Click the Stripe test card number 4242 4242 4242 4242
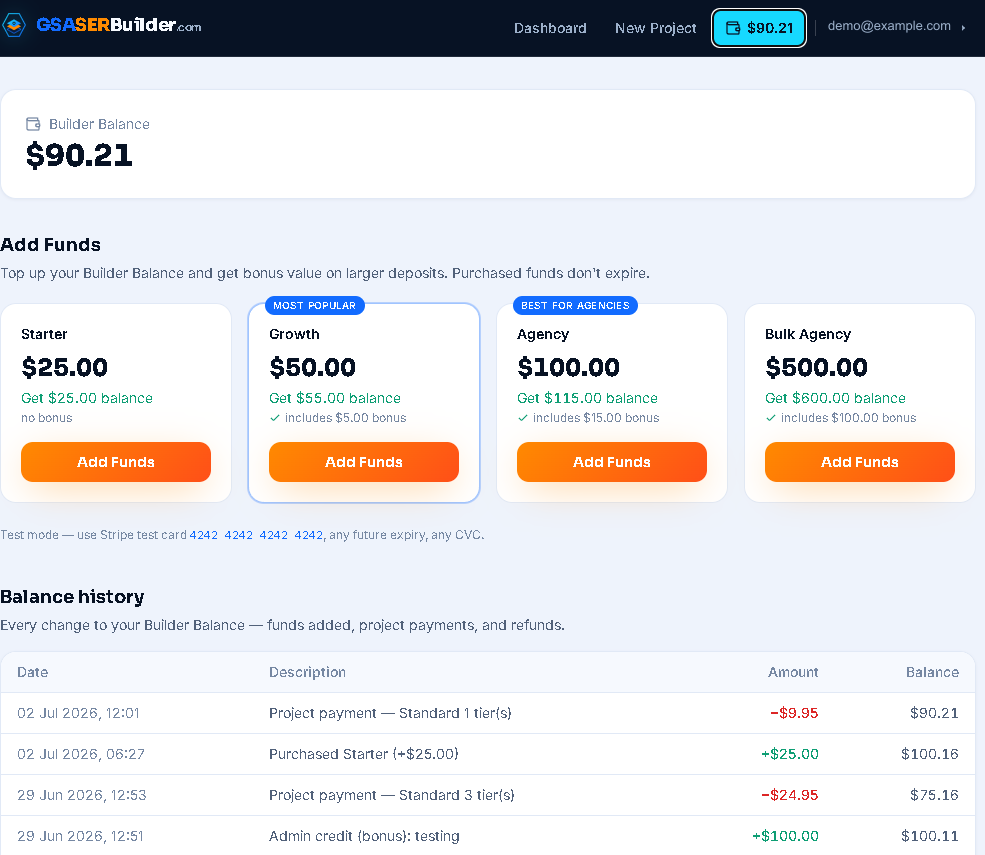This screenshot has height=855, width=985. pyautogui.click(x=256, y=535)
